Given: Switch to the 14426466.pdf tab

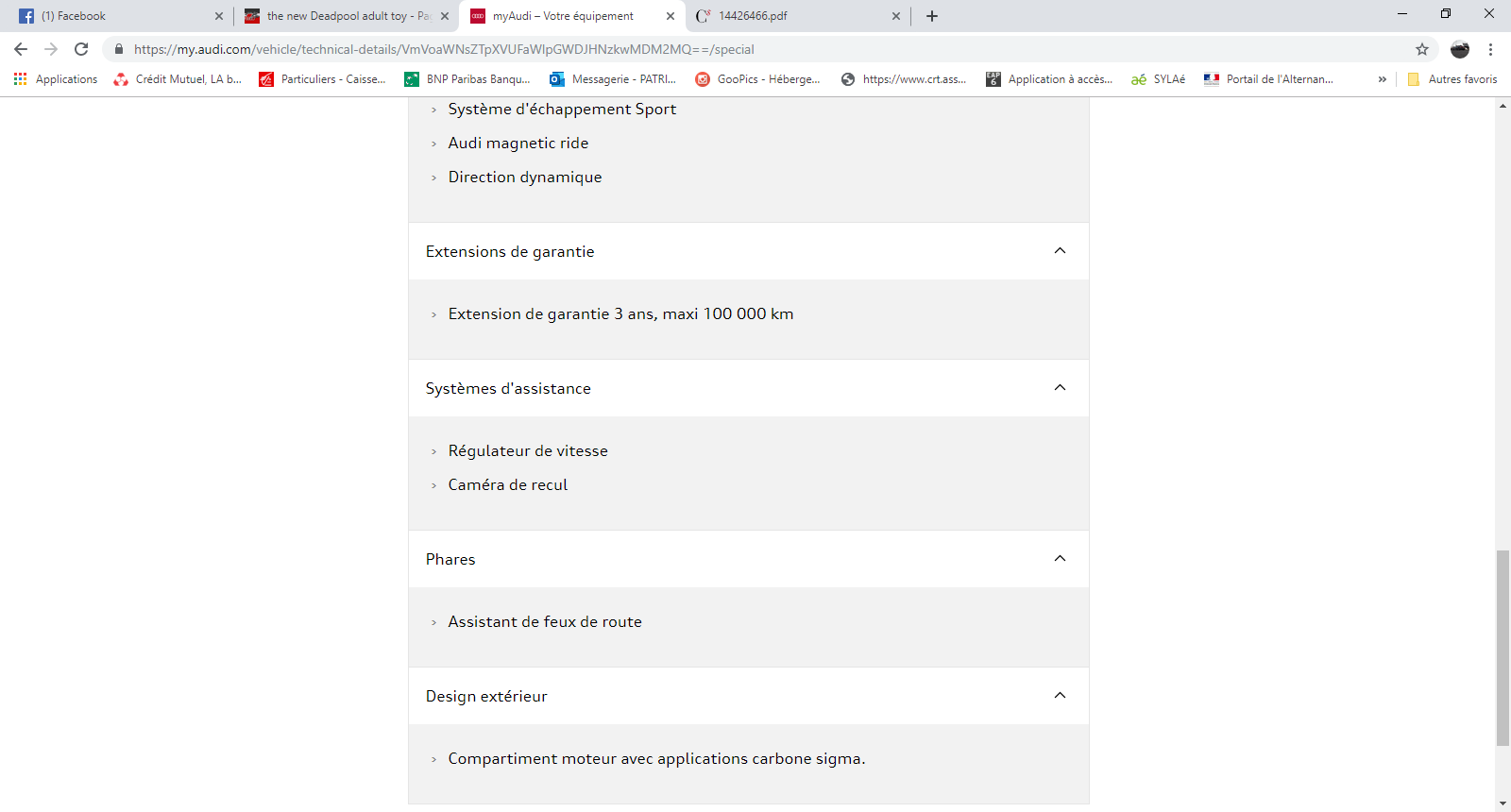Looking at the screenshot, I should [x=793, y=16].
